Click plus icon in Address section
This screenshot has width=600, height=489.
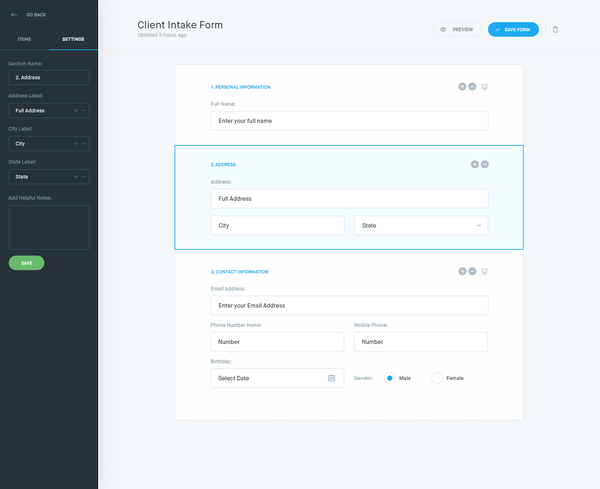(x=474, y=164)
